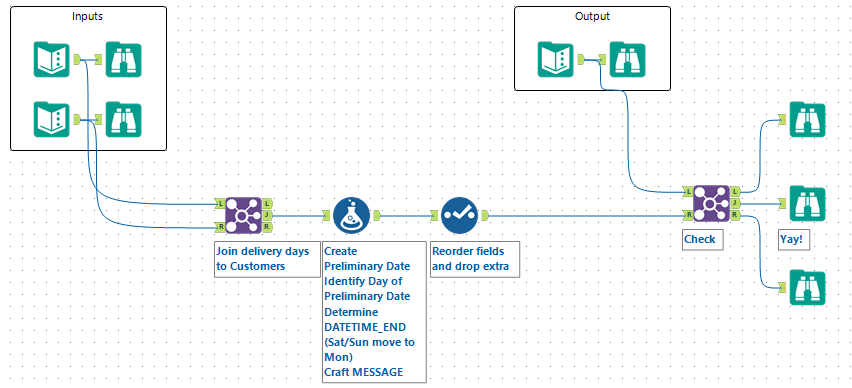This screenshot has width=852, height=388.
Task: Click the 'Join delivery days to Customers' annotation
Action: [x=267, y=259]
